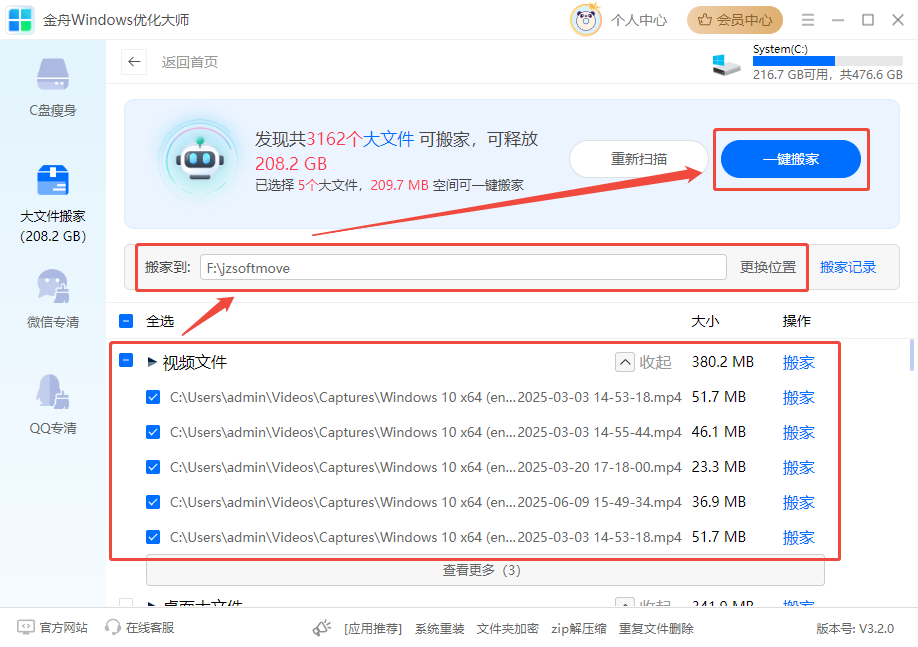Click the back arrow to 返回首页
The height and width of the screenshot is (647, 918).
pos(134,62)
